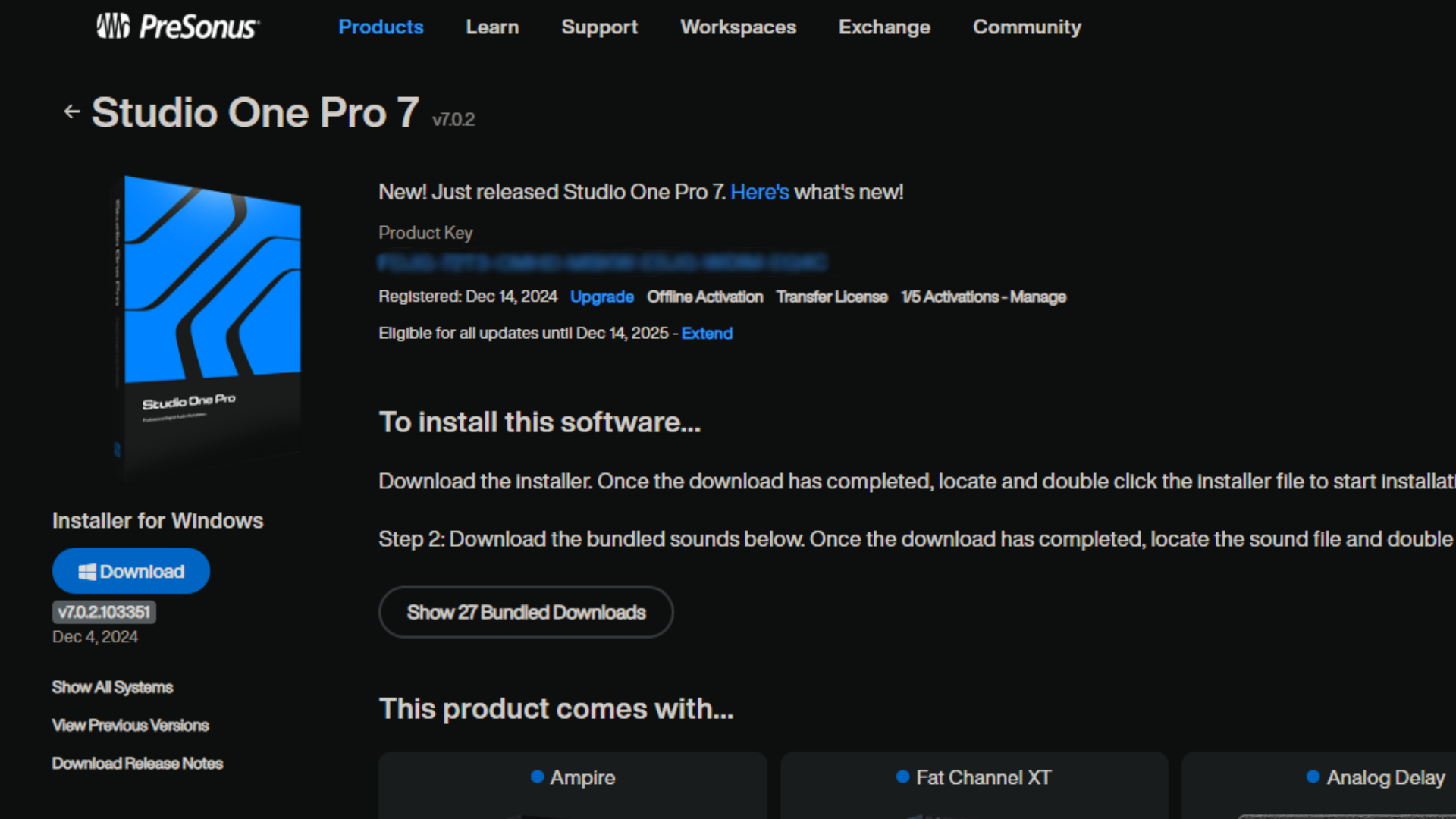Screen dimensions: 1456x819
Task: Click the v7.0.2 label beside title
Action: pos(453,119)
